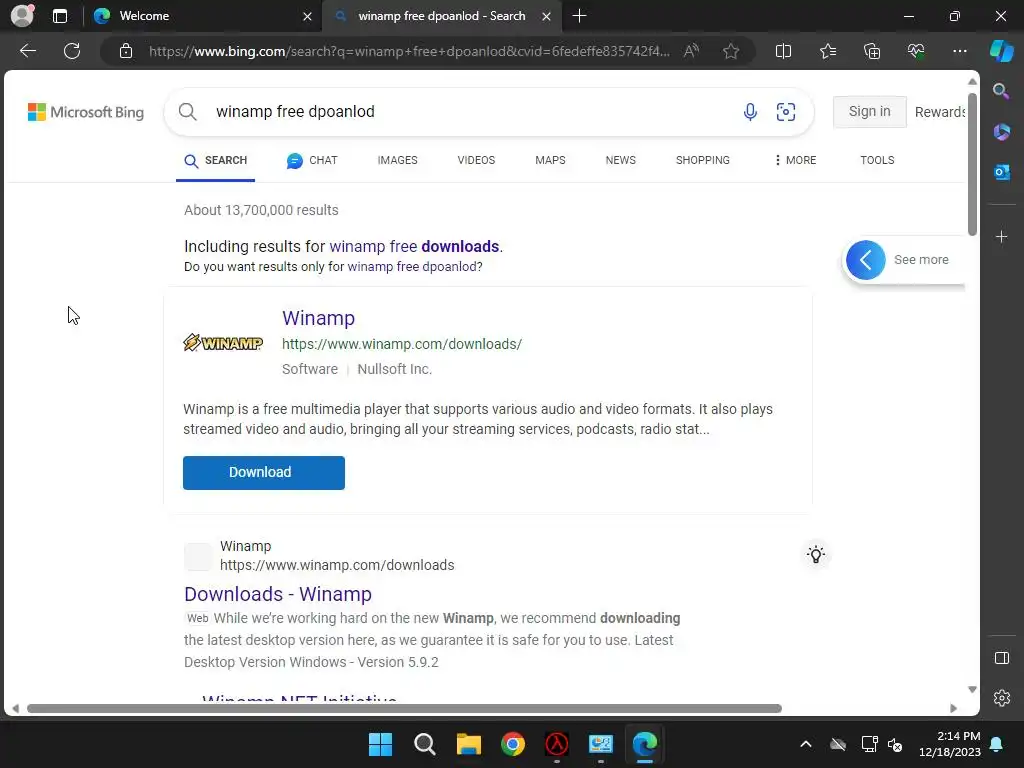Click scroll down arrow
This screenshot has height=768, width=1024.
pos(972,690)
